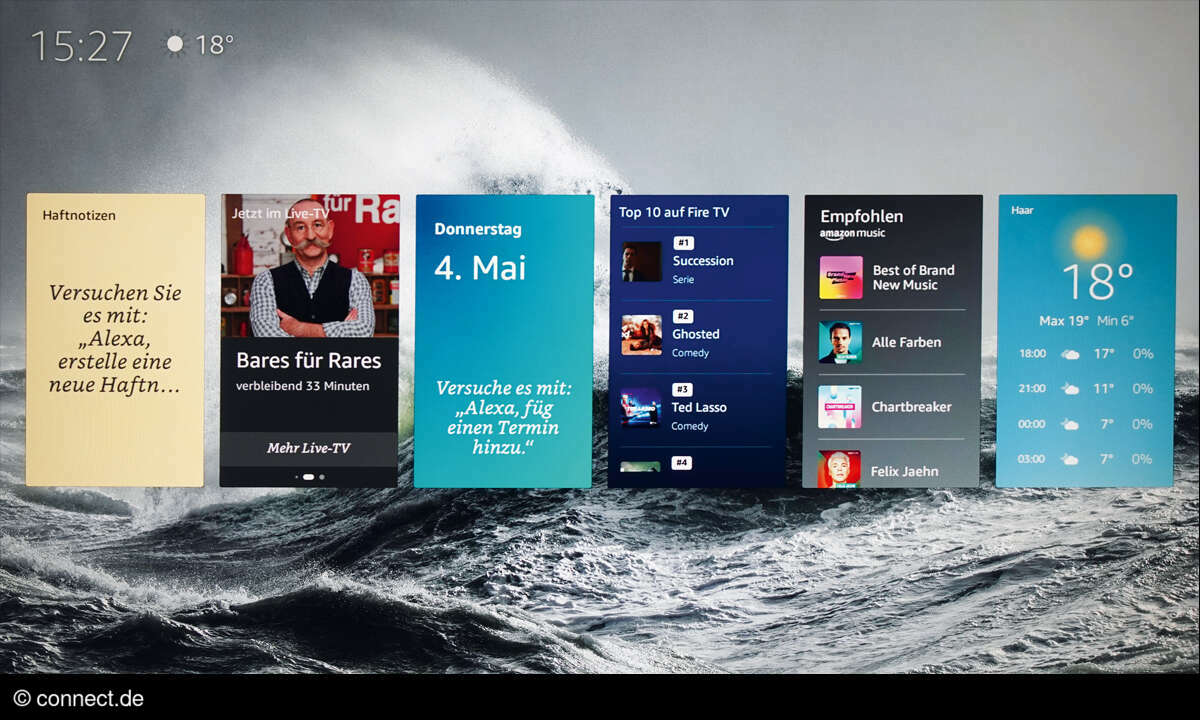Viewport: 1200px width, 720px height.
Task: Select the #4 rank badge
Action: tap(682, 462)
